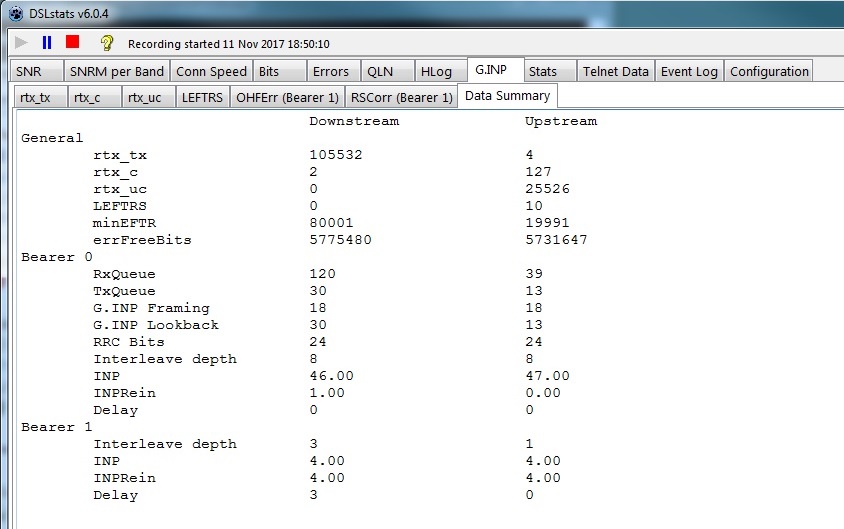Image resolution: width=844 pixels, height=529 pixels.
Task: Click the 'Bearer 1' section heading
Action: point(57,427)
